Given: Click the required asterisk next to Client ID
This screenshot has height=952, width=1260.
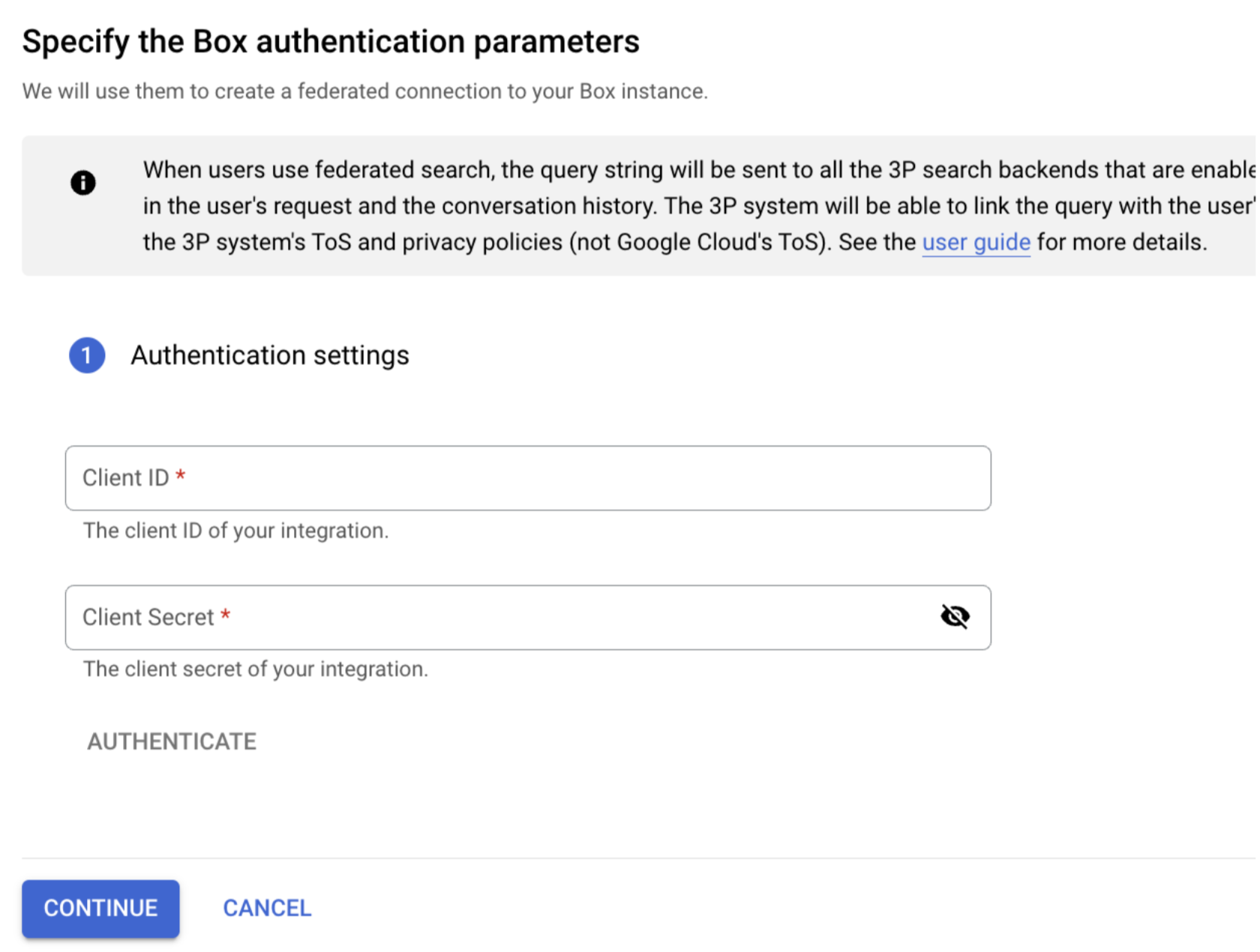Looking at the screenshot, I should (x=180, y=474).
